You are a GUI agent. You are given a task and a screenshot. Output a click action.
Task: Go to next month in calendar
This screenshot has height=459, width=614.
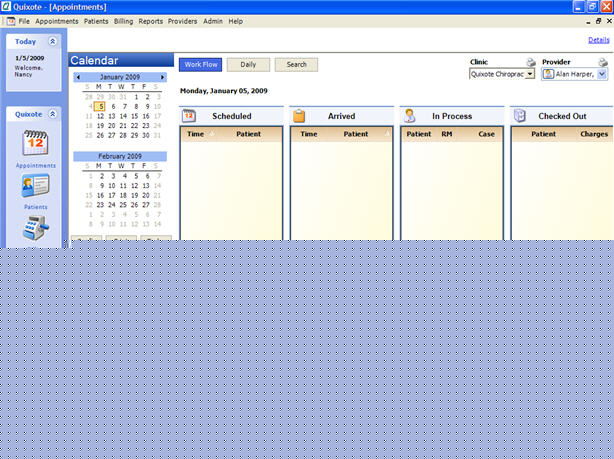pyautogui.click(x=162, y=77)
